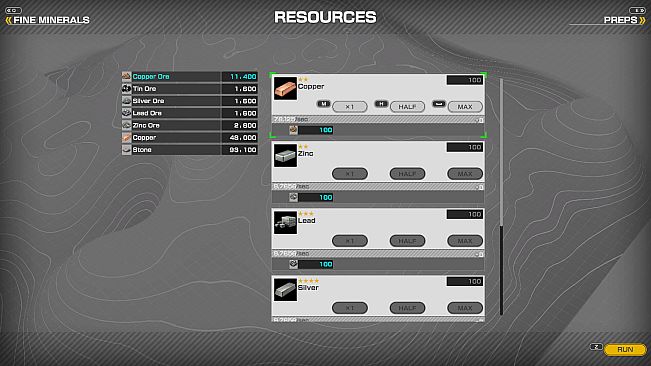Select the Copper Ore row label
Image resolution: width=651 pixels, height=366 pixels.
click(x=151, y=76)
